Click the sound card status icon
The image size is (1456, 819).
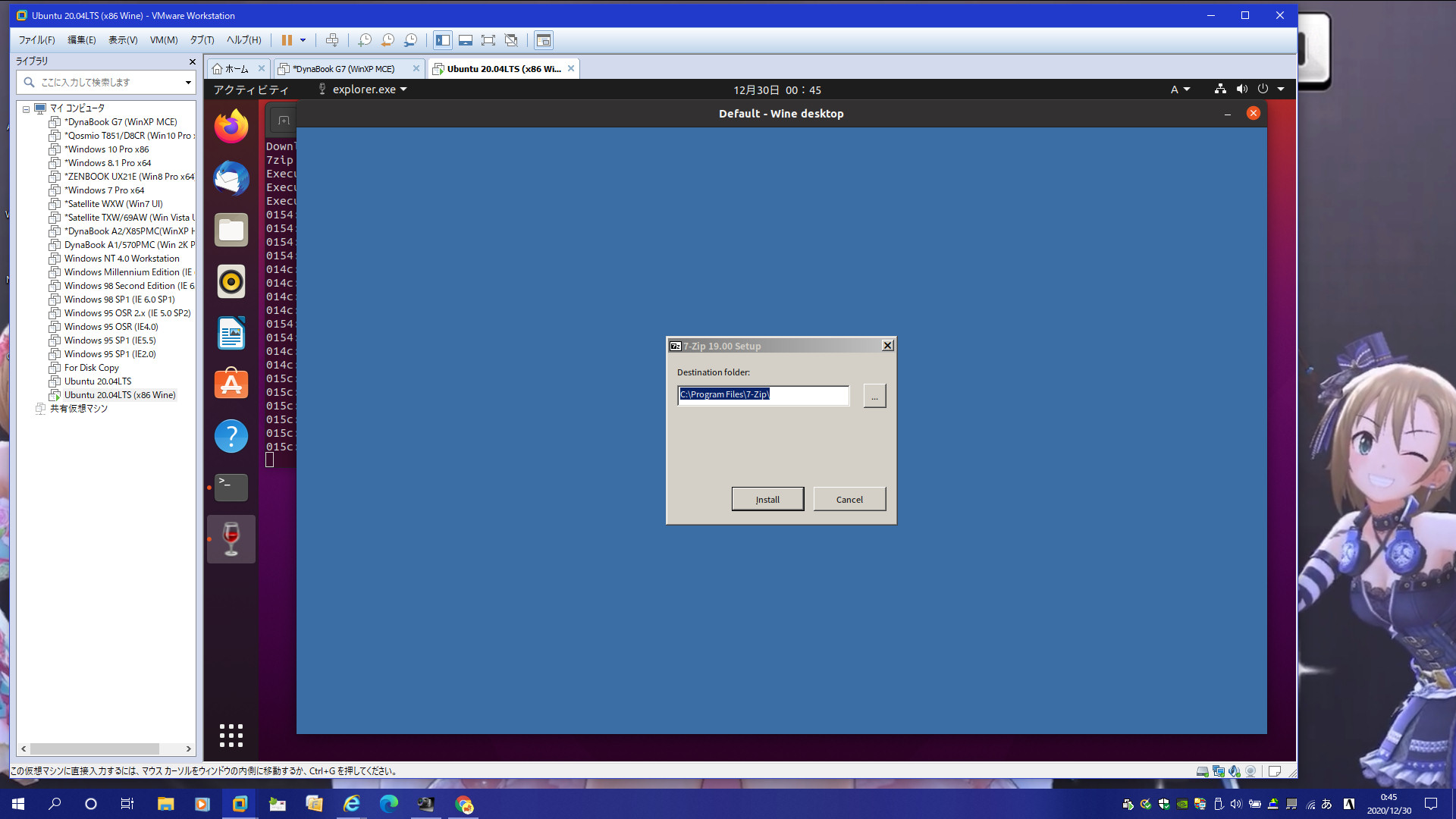click(x=1235, y=771)
